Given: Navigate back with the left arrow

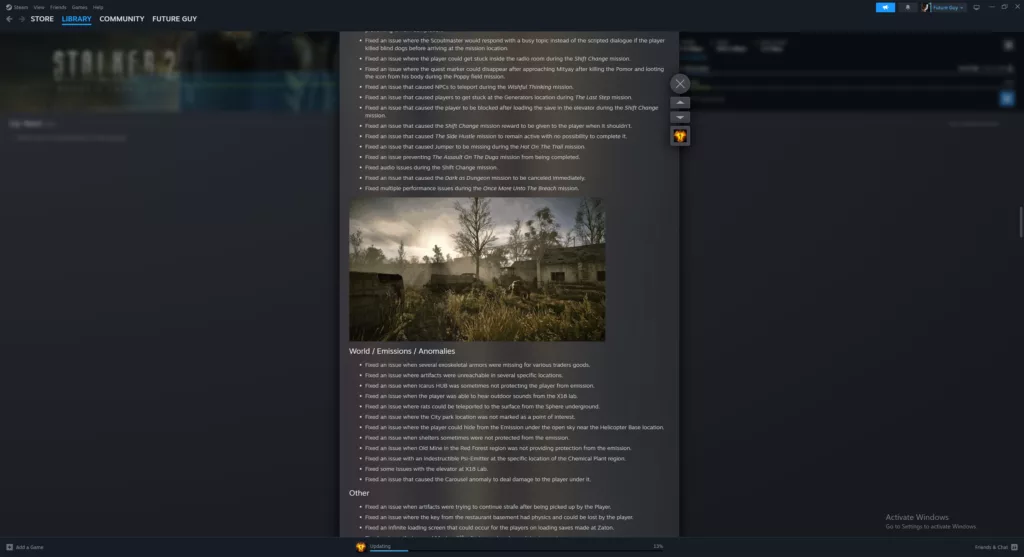Looking at the screenshot, I should pos(9,19).
